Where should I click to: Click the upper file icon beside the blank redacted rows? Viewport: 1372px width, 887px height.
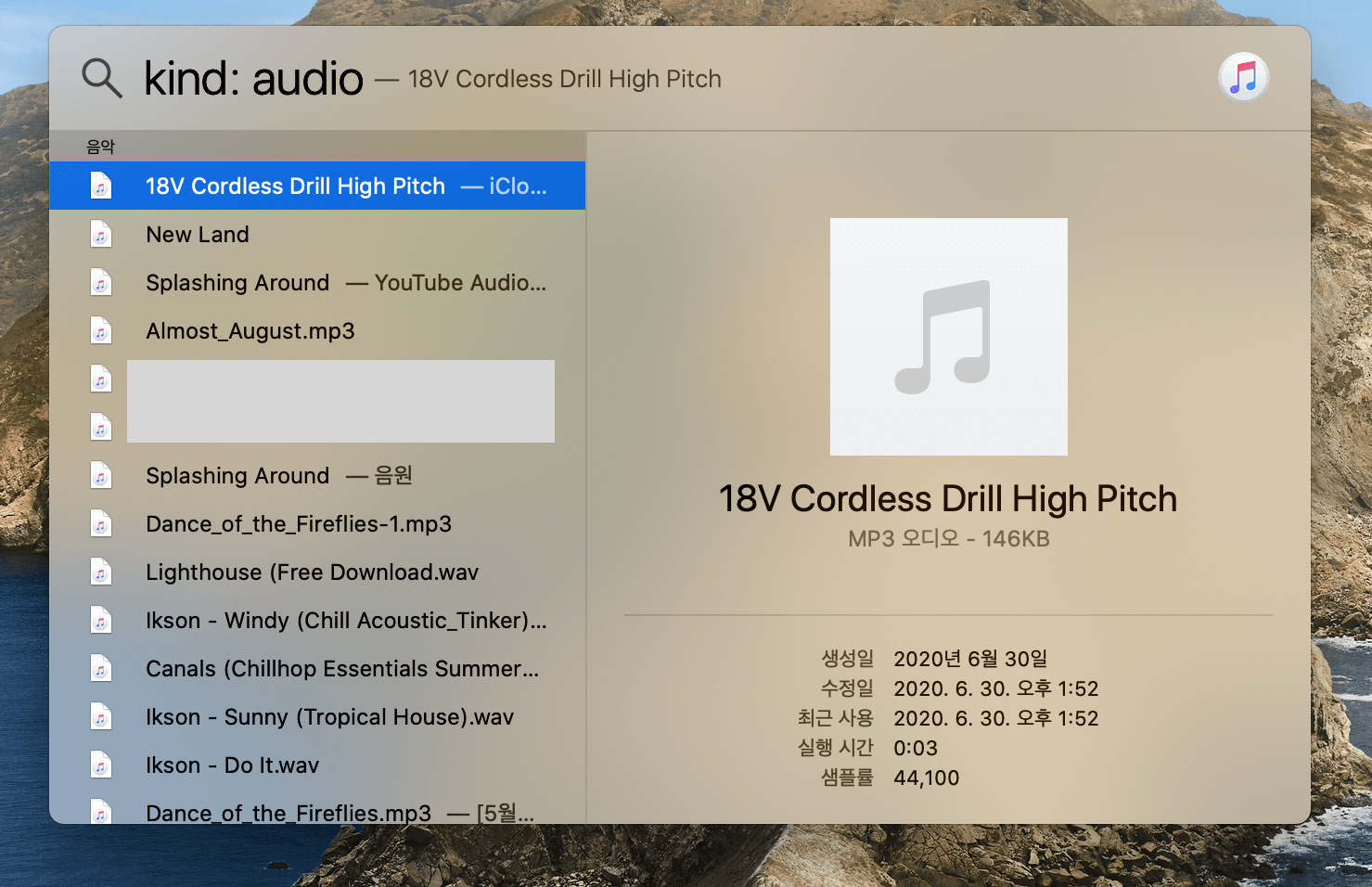coord(101,379)
